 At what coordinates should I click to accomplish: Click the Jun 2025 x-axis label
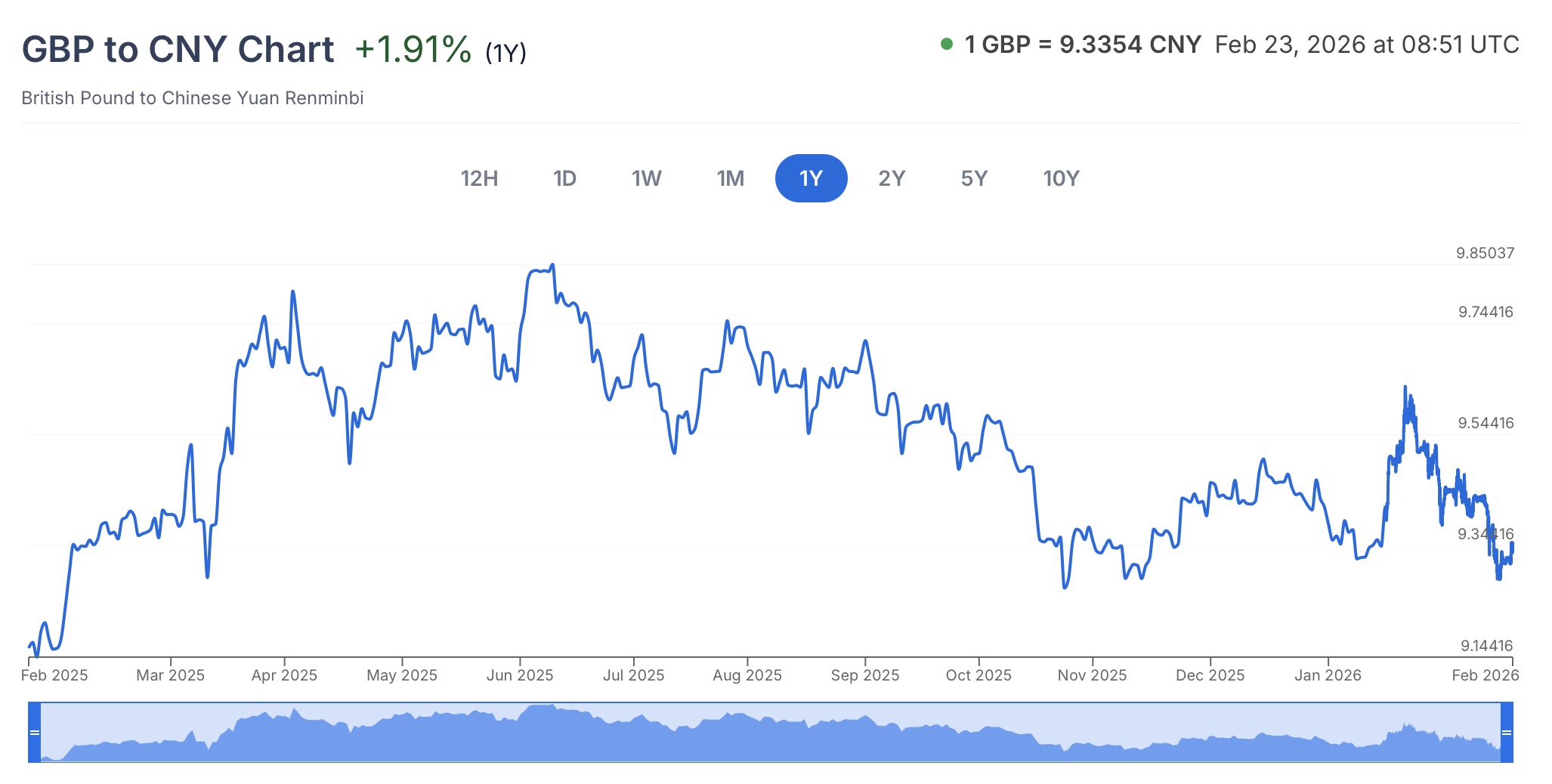tap(520, 675)
